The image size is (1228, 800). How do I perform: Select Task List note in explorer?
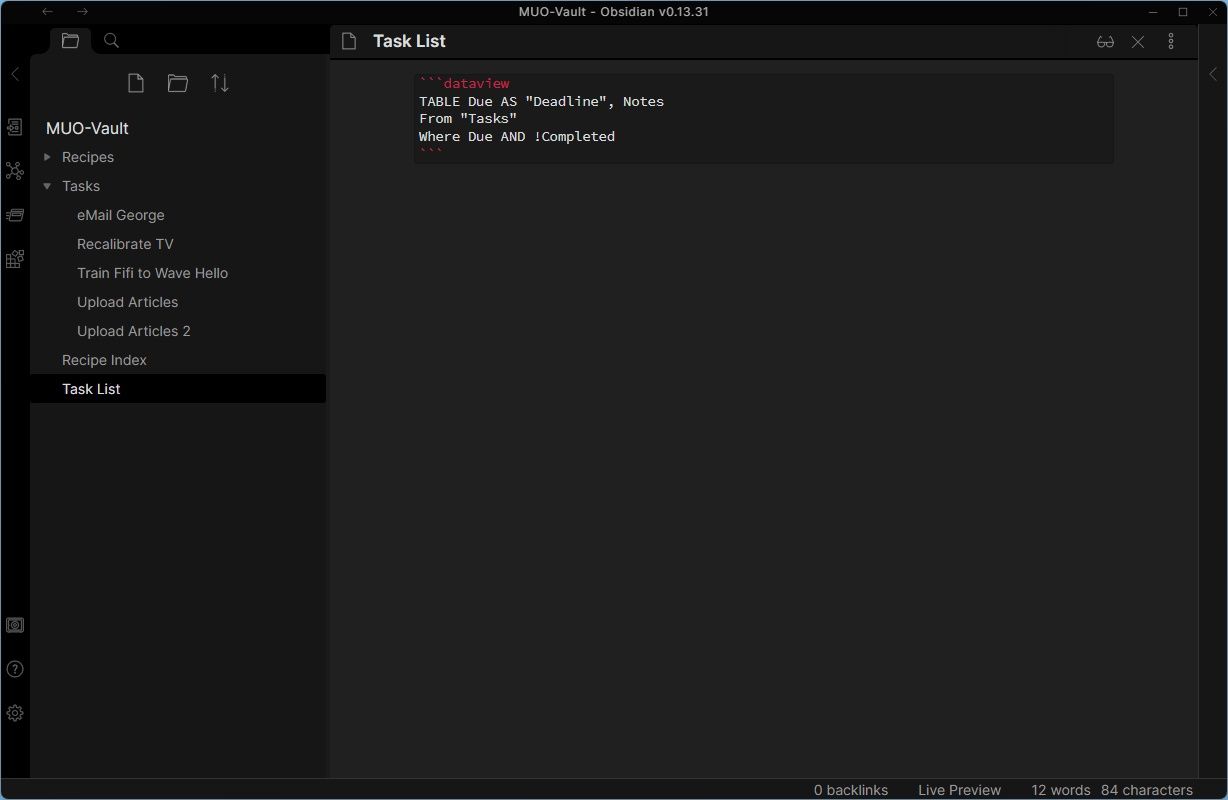(x=178, y=389)
